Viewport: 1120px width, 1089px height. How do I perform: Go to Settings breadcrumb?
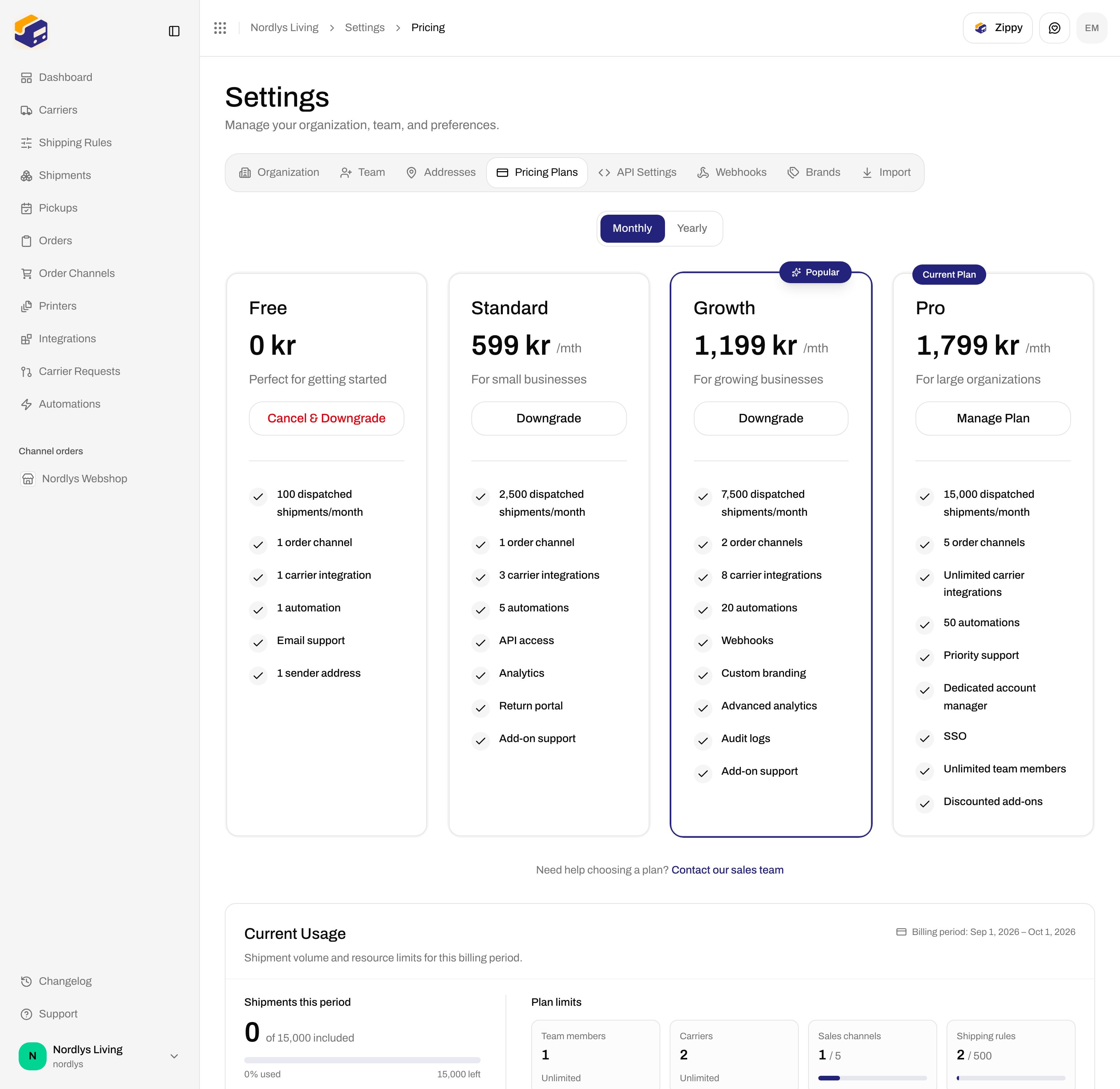click(365, 28)
